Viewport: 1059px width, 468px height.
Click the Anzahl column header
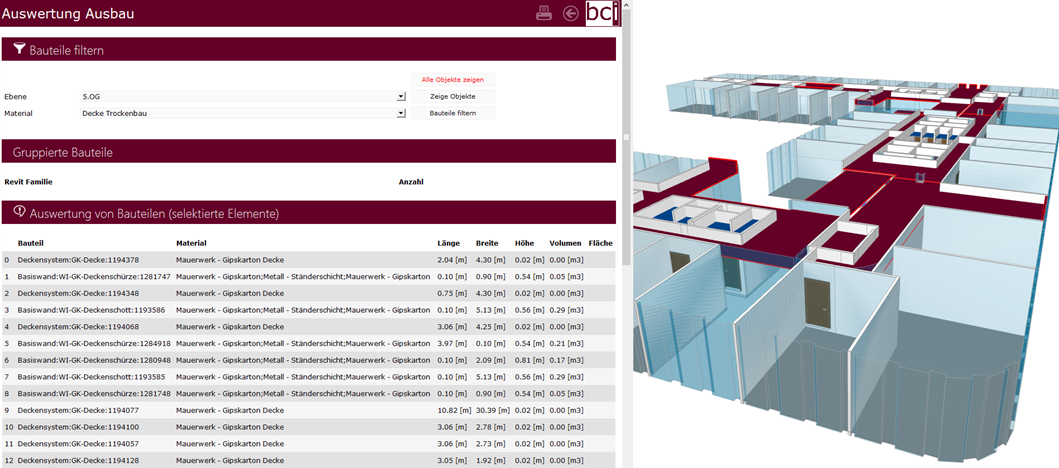[x=411, y=182]
